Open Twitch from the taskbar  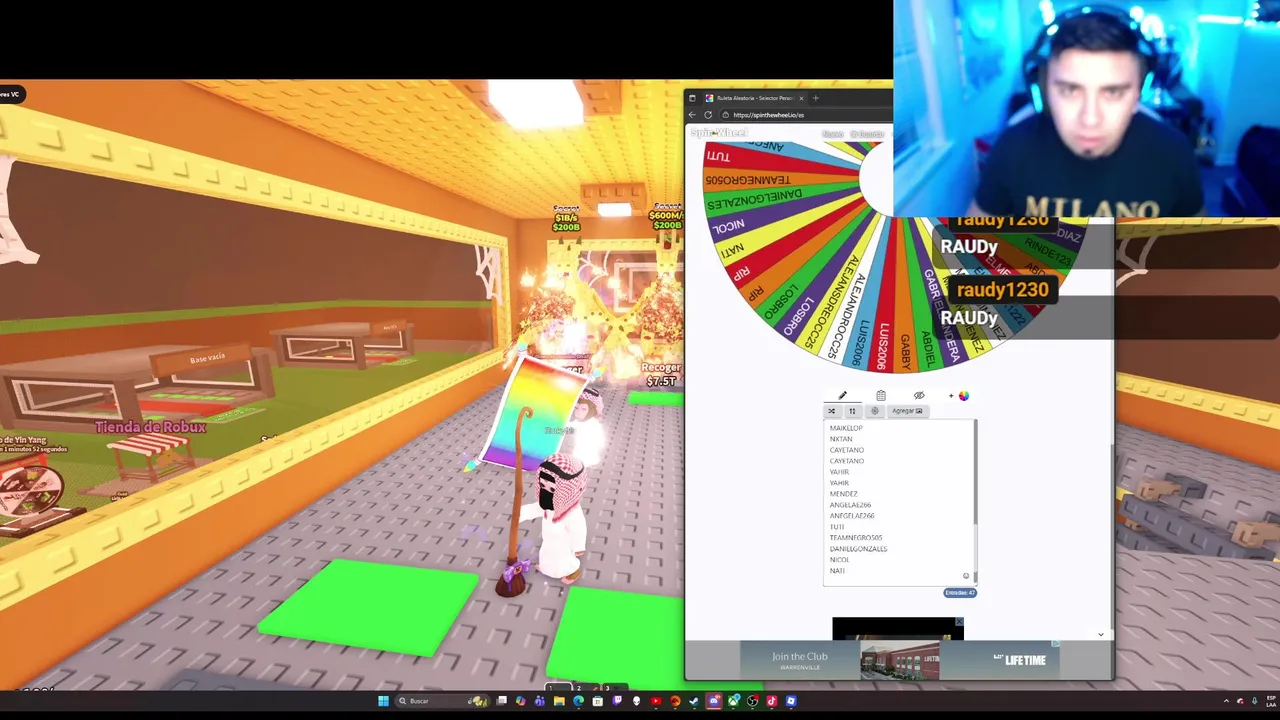pyautogui.click(x=617, y=701)
